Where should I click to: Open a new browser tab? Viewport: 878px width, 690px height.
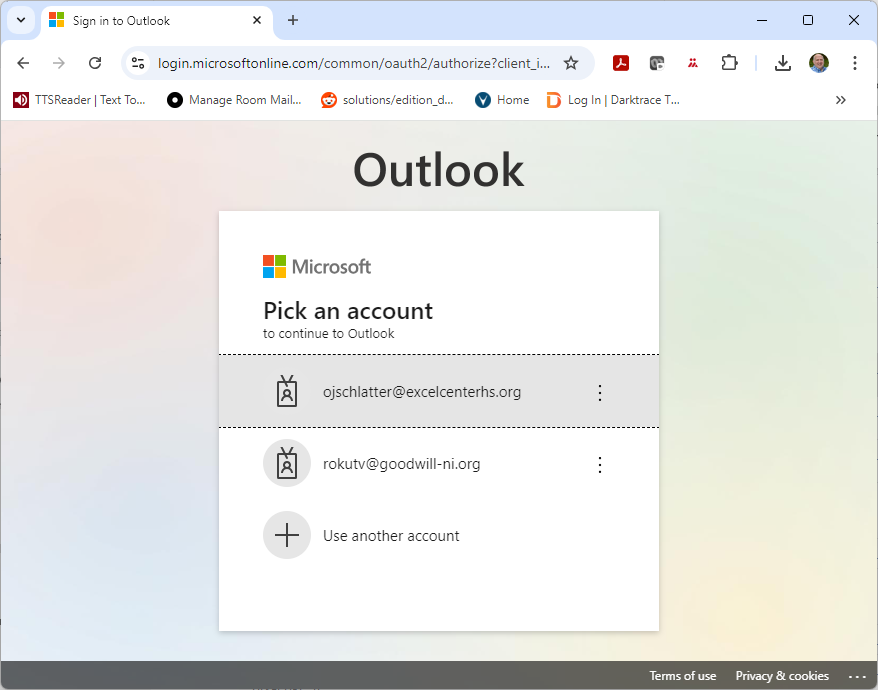[293, 20]
